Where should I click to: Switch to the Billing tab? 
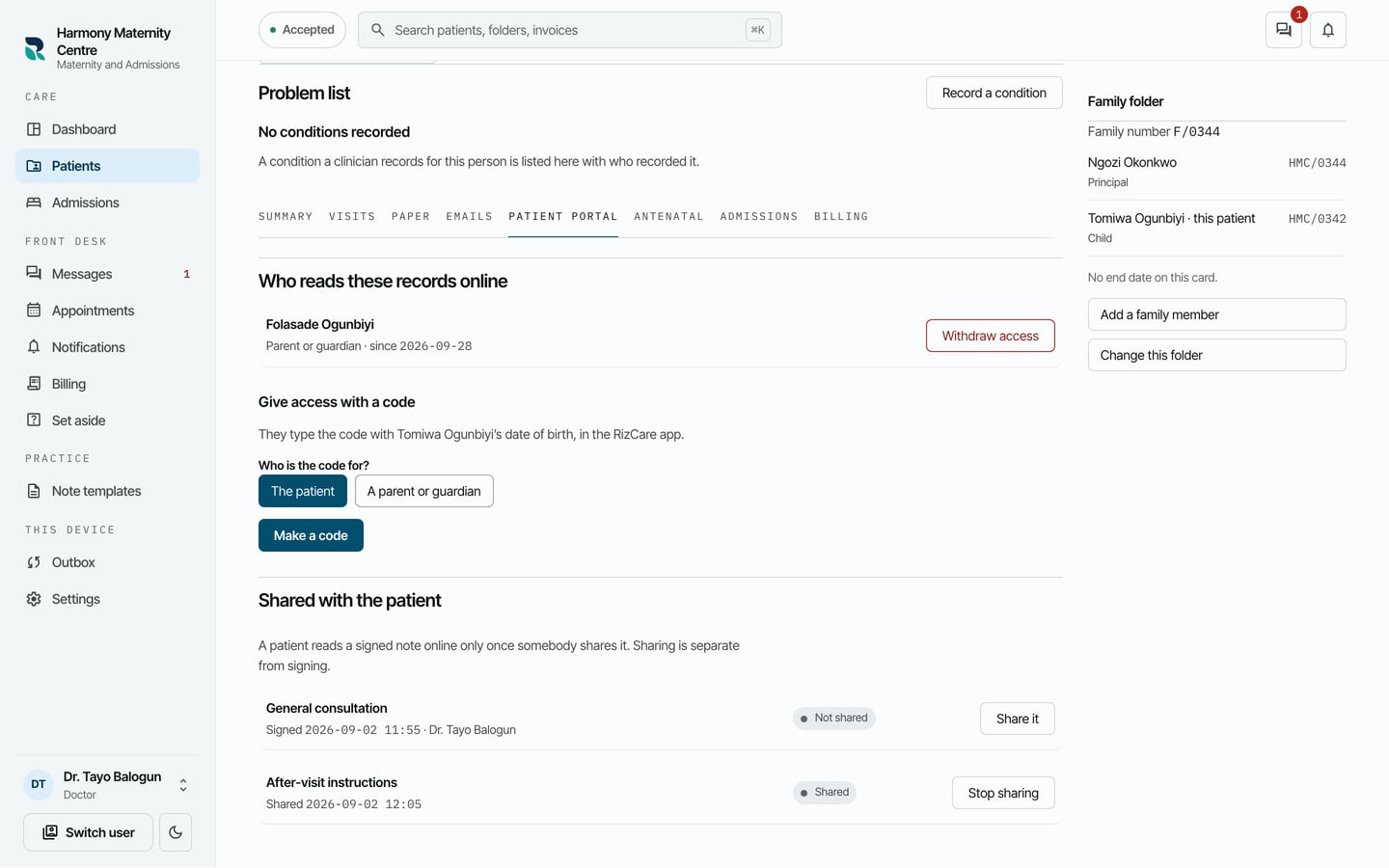[841, 217]
